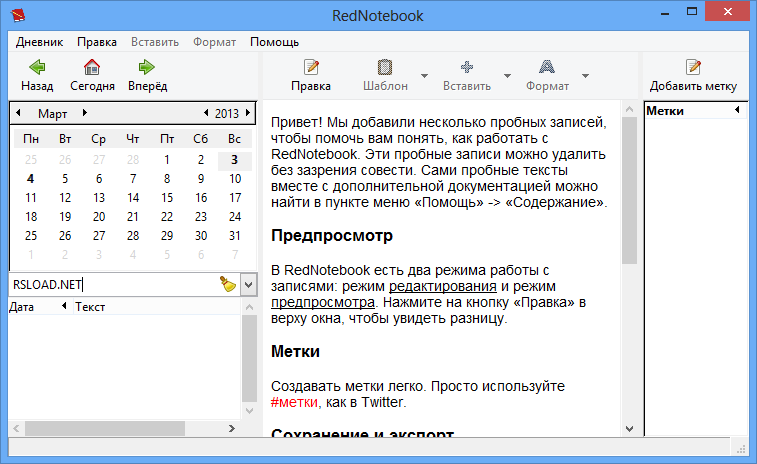Open the Правка menu in the menu bar
The image size is (757, 464).
(97, 42)
